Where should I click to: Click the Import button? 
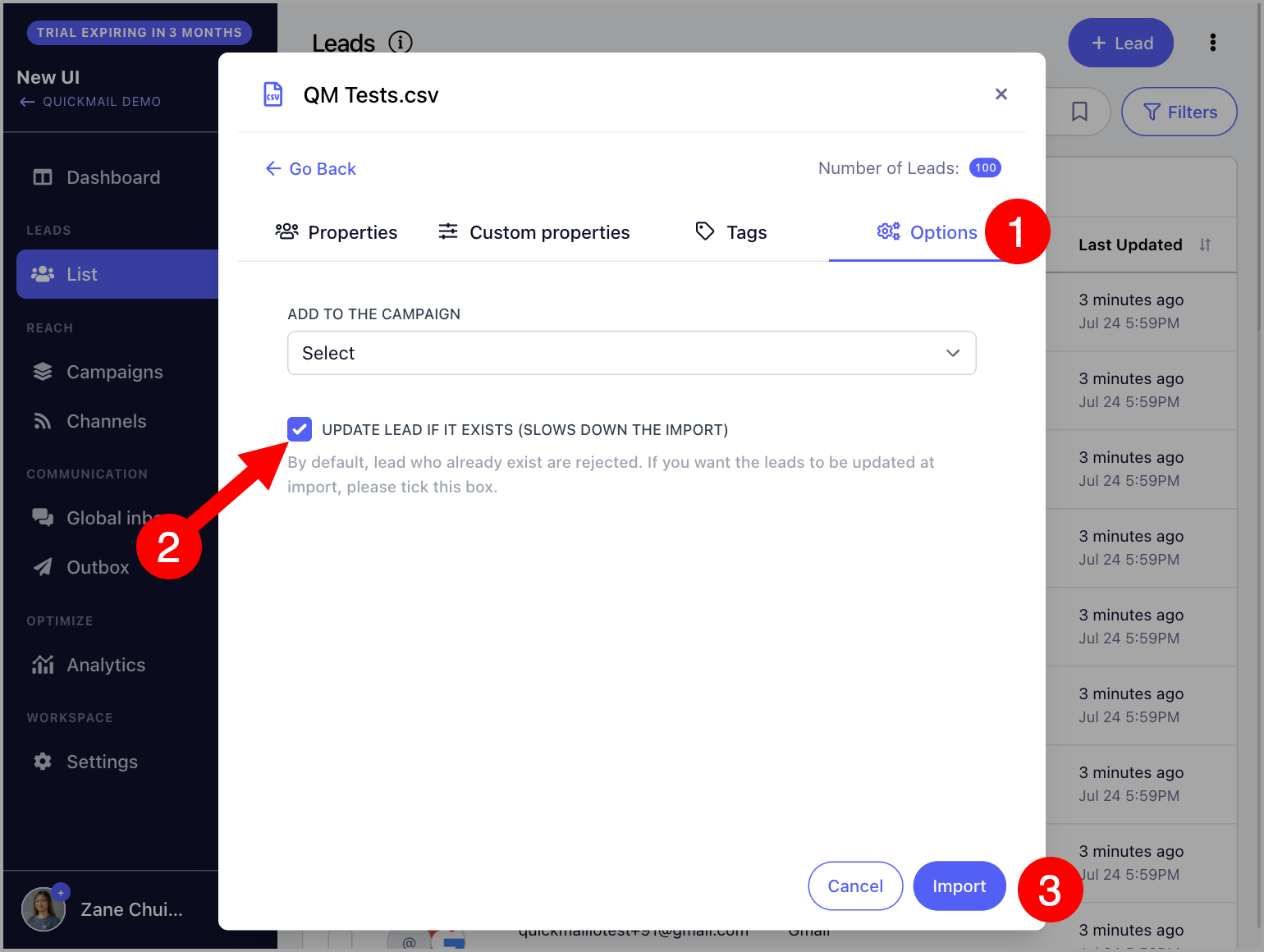click(x=959, y=886)
